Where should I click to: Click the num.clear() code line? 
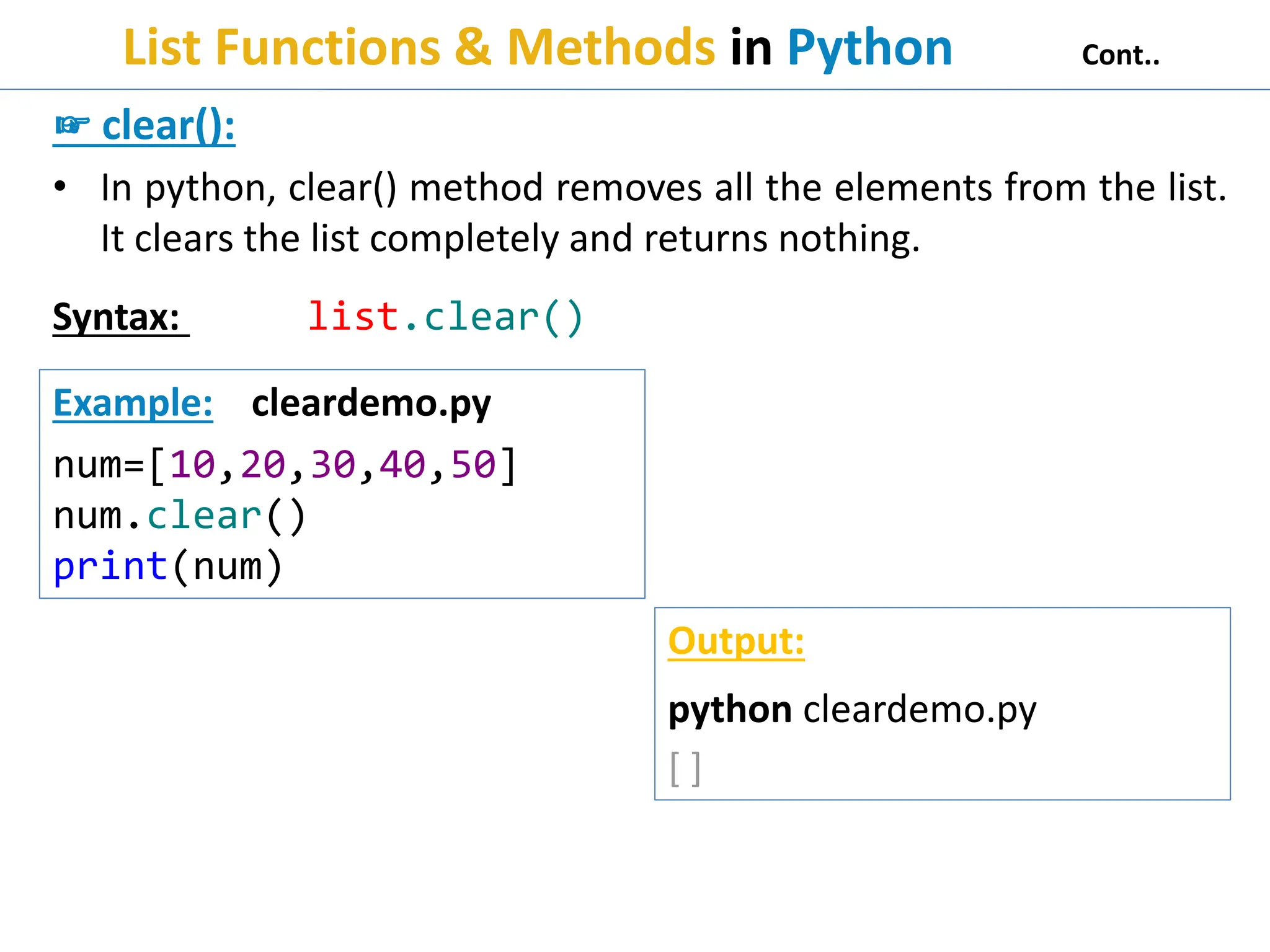point(180,516)
